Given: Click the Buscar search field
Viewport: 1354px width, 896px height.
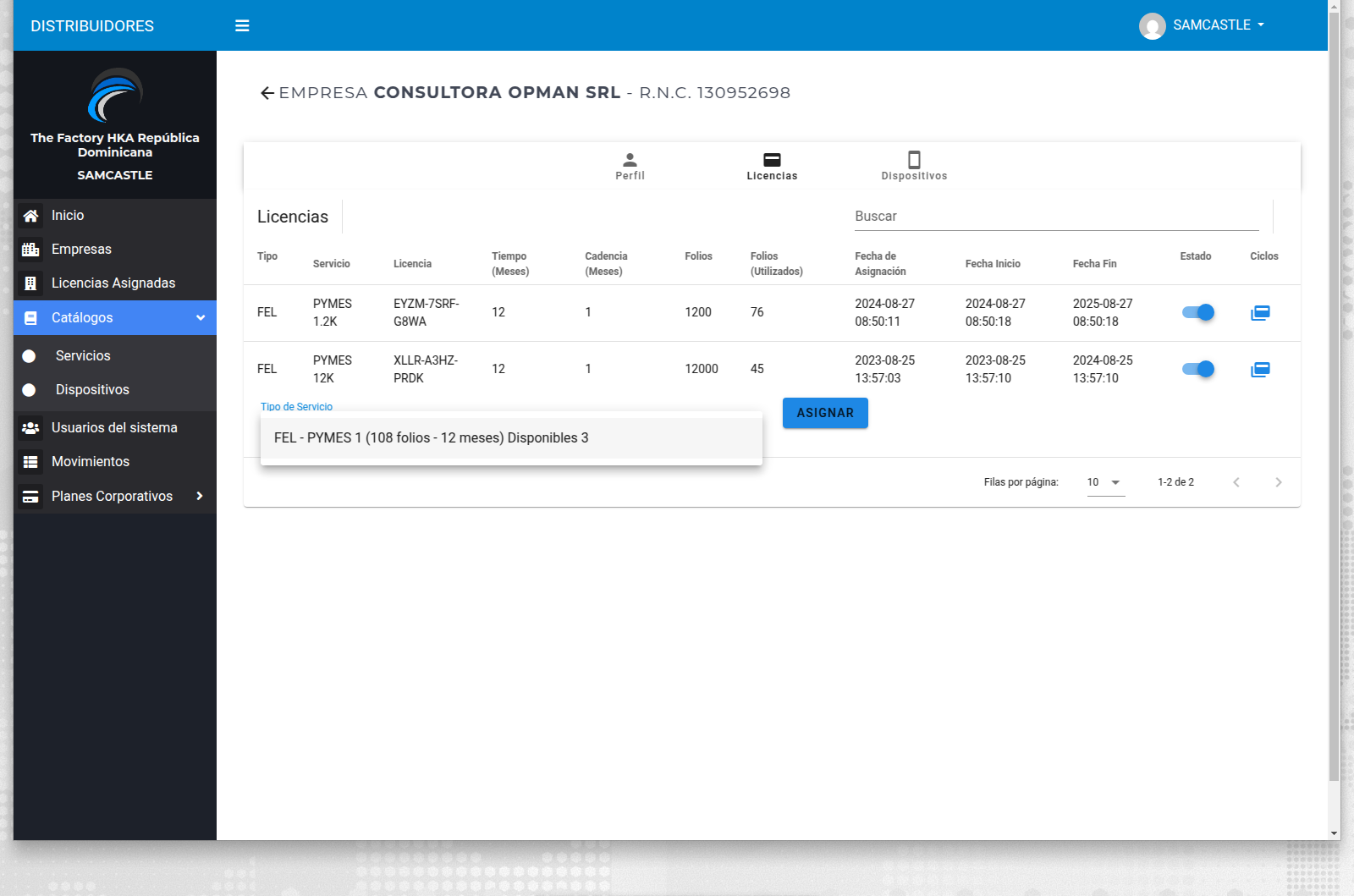Looking at the screenshot, I should [1056, 217].
